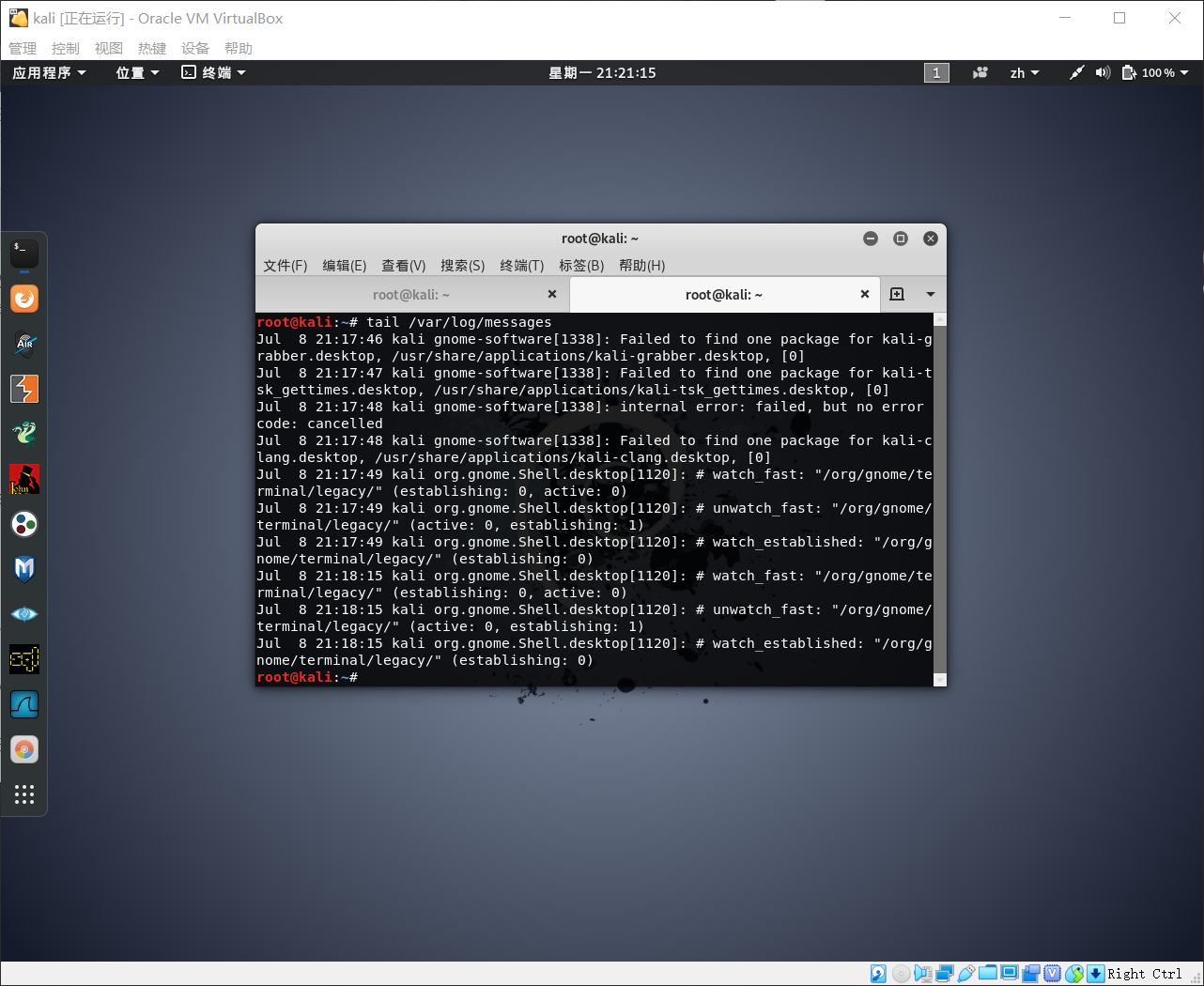This screenshot has height=986, width=1204.
Task: Open the terminal profile dropdown arrow
Action: (x=931, y=294)
